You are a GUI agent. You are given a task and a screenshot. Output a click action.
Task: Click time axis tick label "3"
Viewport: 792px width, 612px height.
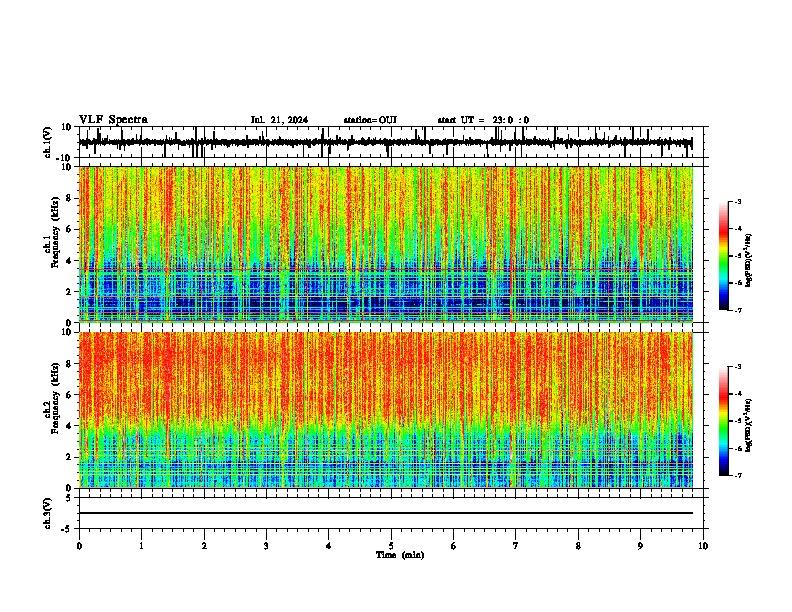(x=266, y=546)
